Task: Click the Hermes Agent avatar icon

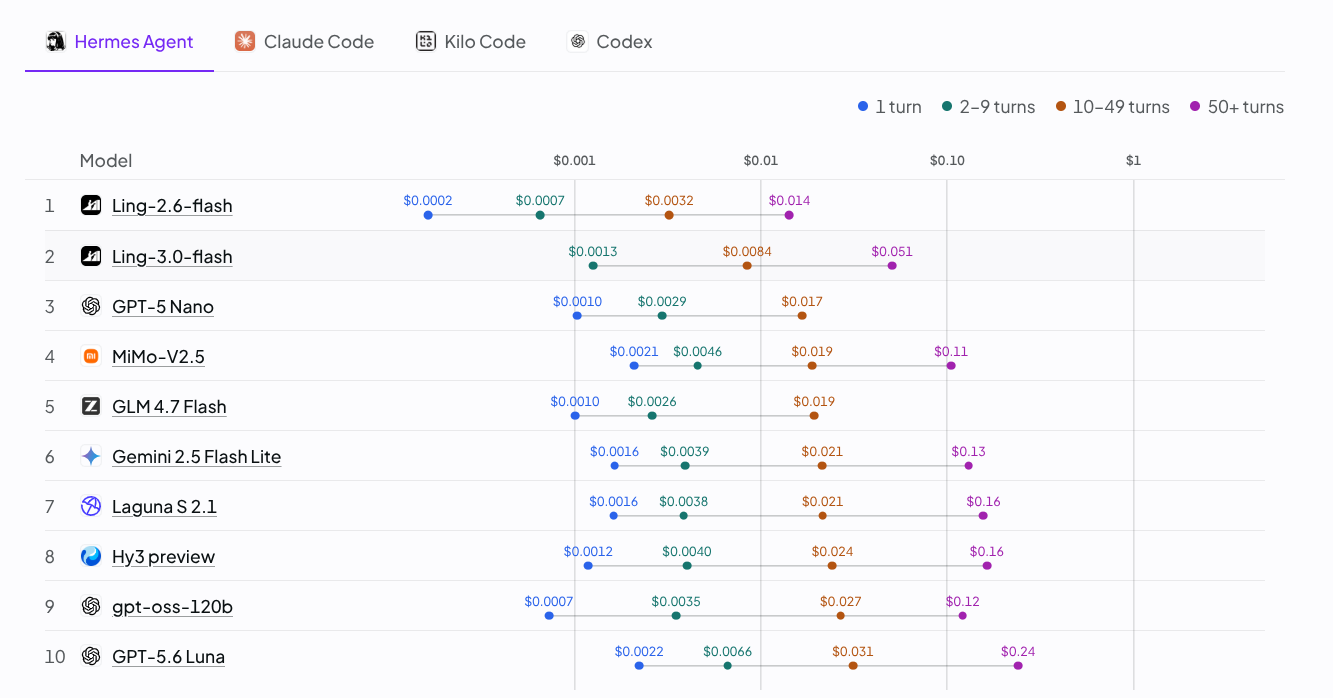Action: coord(56,42)
